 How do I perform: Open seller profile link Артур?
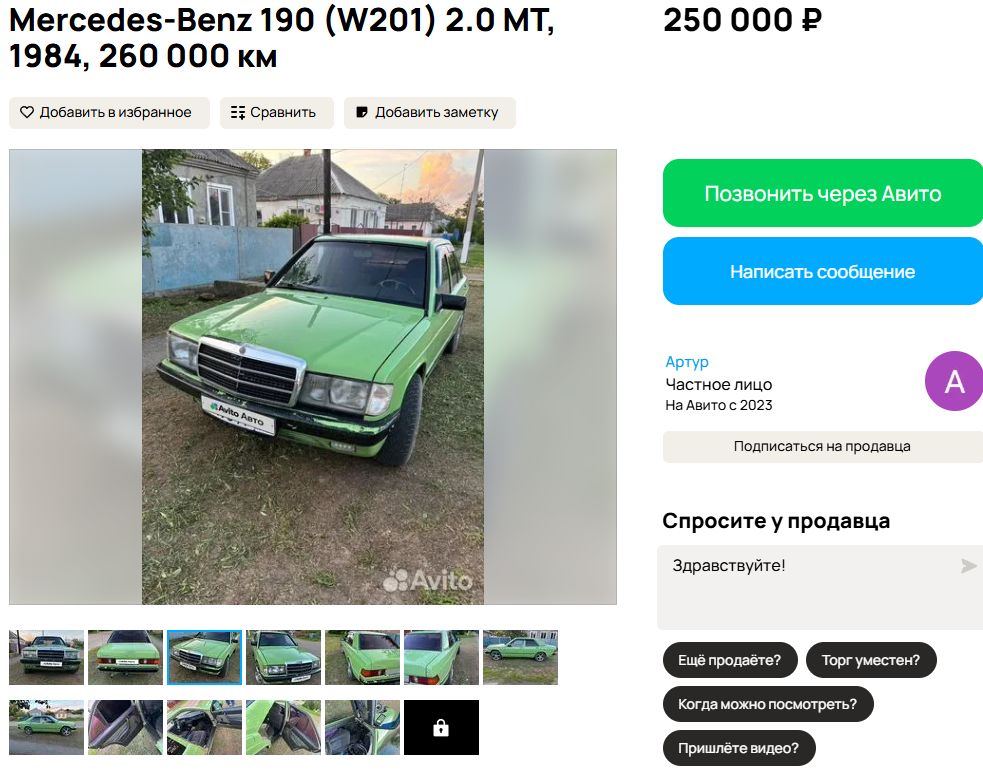pos(687,362)
